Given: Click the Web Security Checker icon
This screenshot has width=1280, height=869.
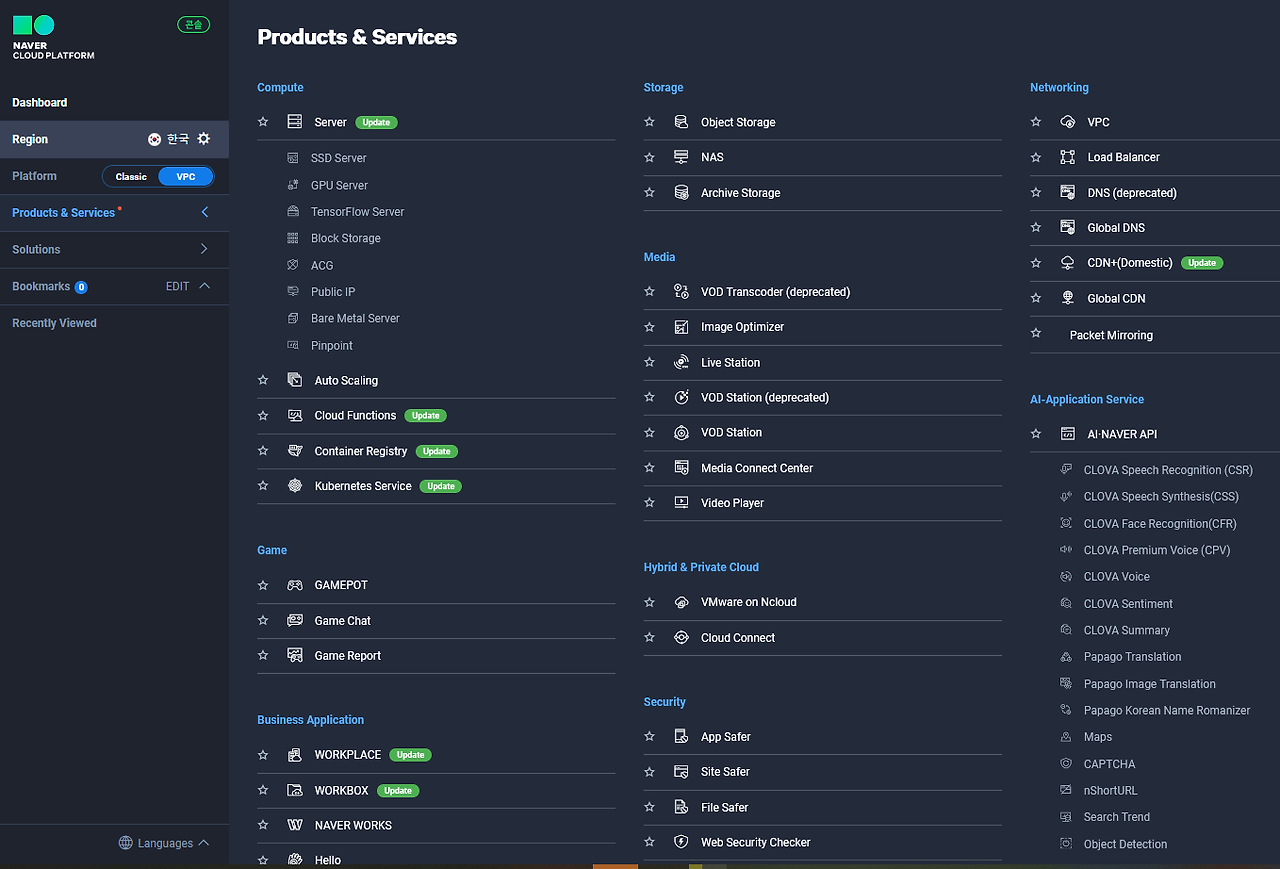Looking at the screenshot, I should pyautogui.click(x=681, y=842).
